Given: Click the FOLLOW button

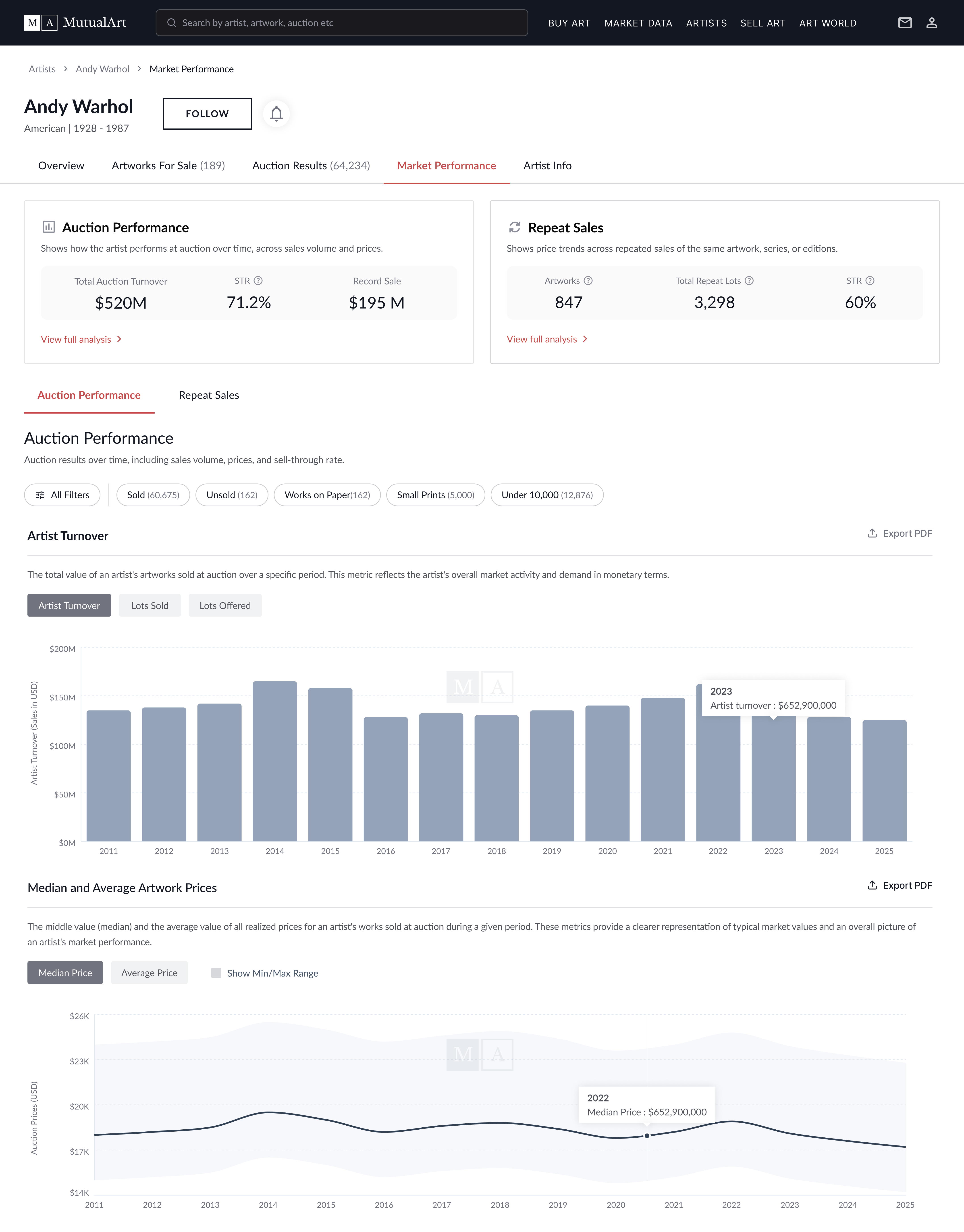Looking at the screenshot, I should click(x=207, y=114).
